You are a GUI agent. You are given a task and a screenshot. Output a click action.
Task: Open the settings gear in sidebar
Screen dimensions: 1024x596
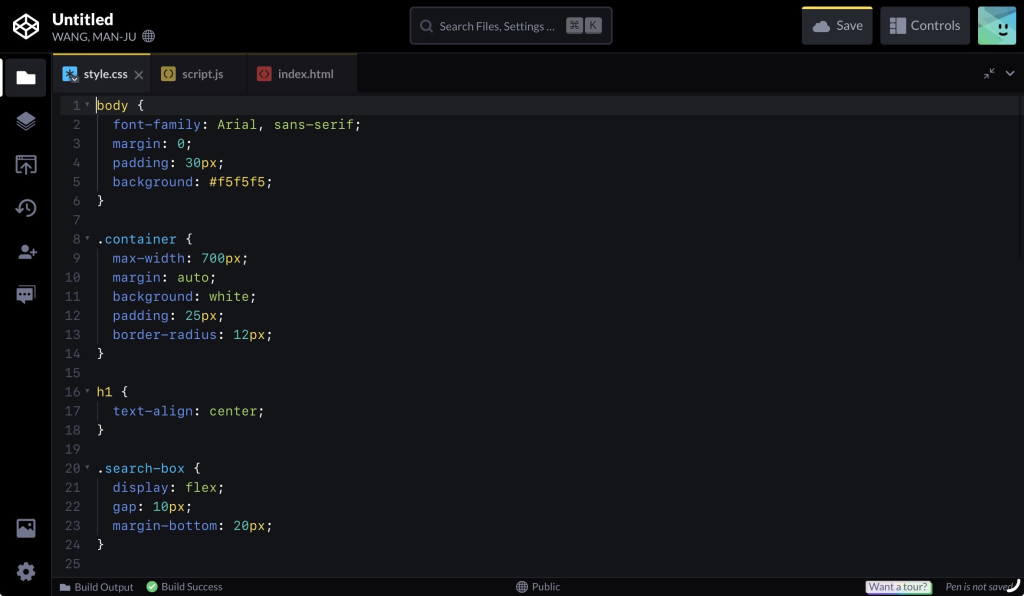26,572
